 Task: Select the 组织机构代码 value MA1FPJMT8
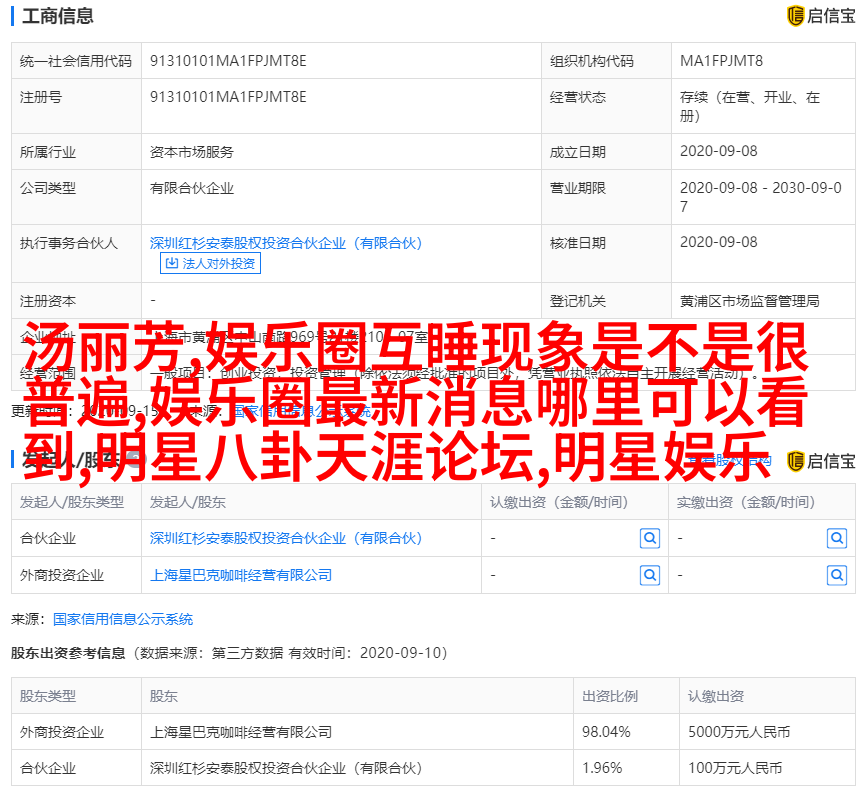point(721,61)
